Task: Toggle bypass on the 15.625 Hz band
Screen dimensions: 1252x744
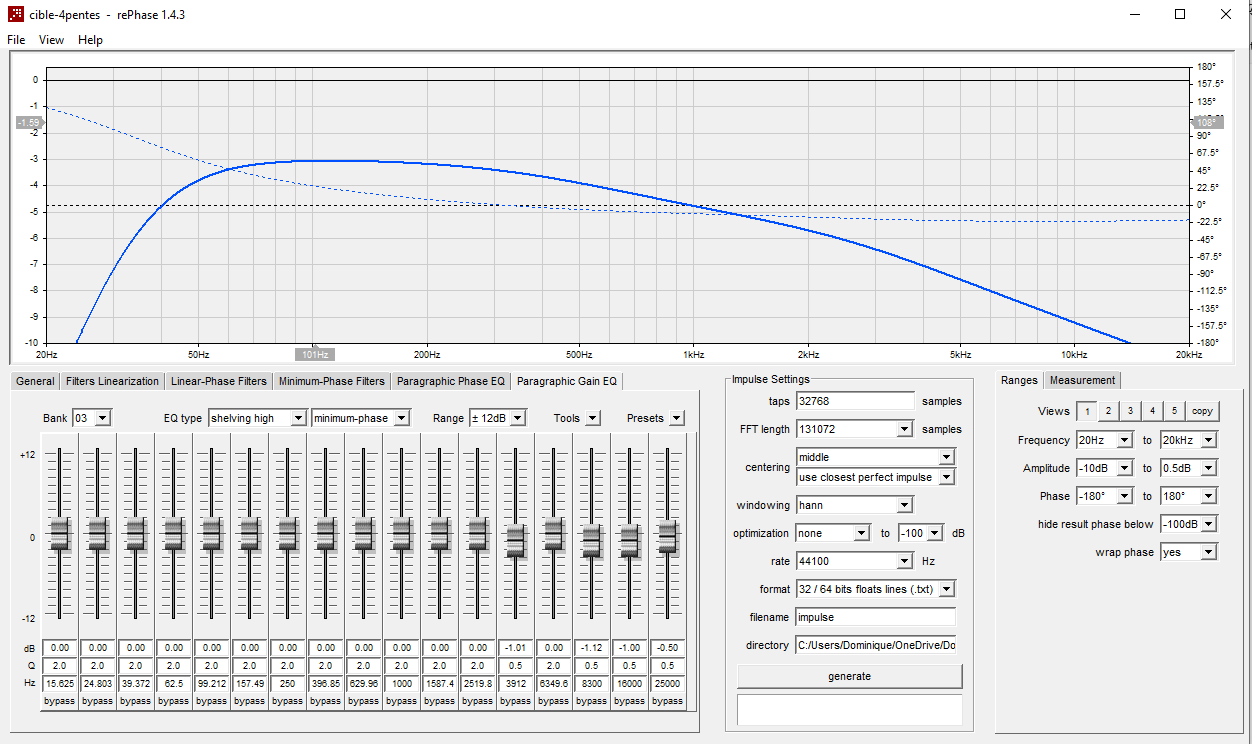Action: pos(59,701)
